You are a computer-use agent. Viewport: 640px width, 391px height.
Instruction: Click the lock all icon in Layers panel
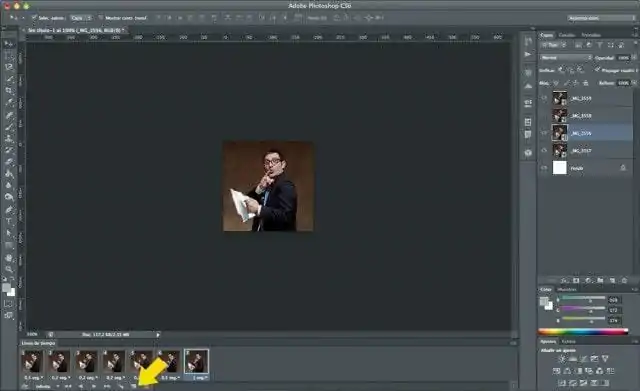pyautogui.click(x=586, y=83)
